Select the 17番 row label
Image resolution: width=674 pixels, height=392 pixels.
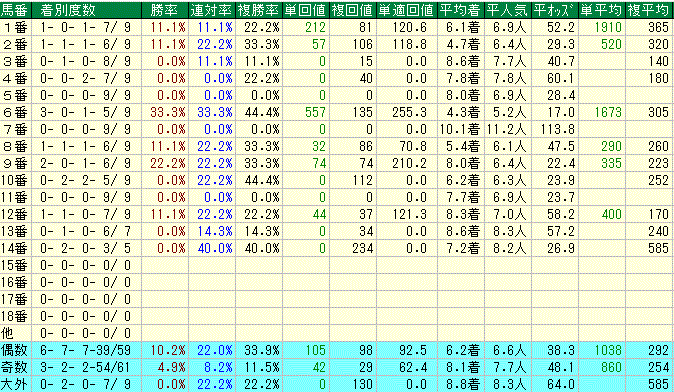click(14, 299)
